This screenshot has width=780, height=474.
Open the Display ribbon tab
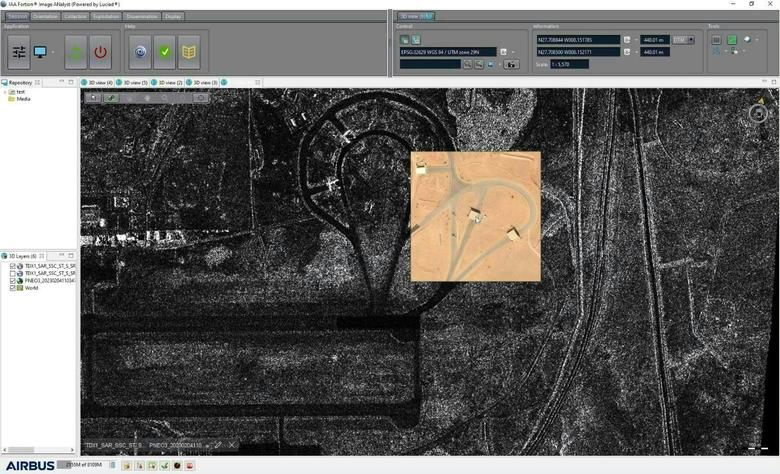tap(173, 17)
